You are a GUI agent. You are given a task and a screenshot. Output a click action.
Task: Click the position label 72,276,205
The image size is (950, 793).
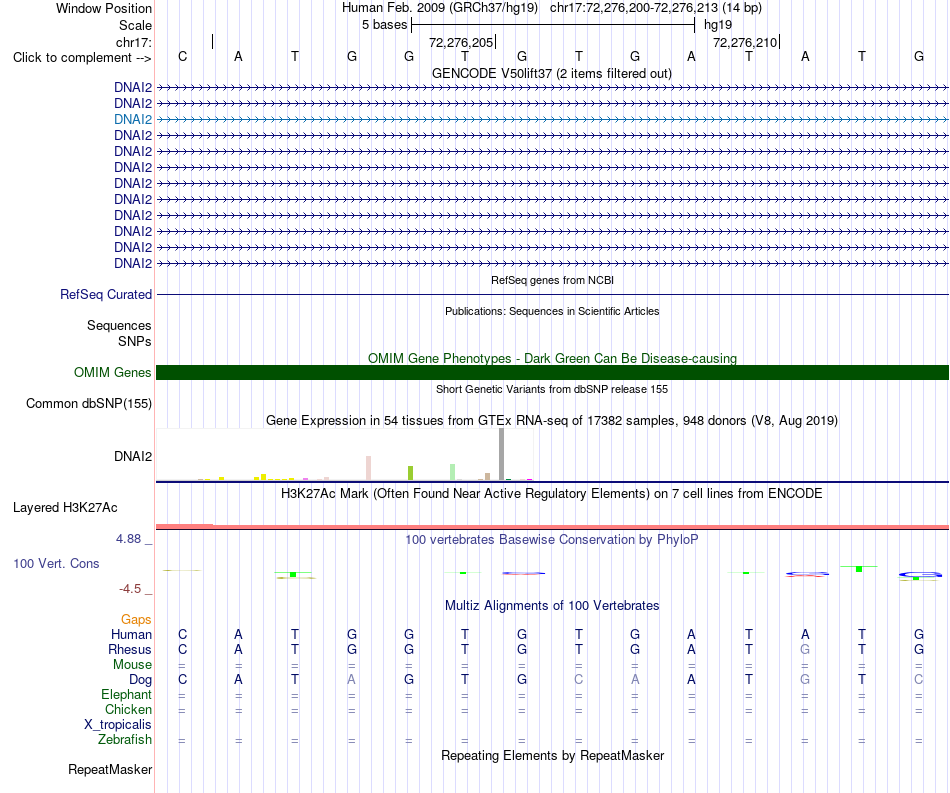point(461,42)
